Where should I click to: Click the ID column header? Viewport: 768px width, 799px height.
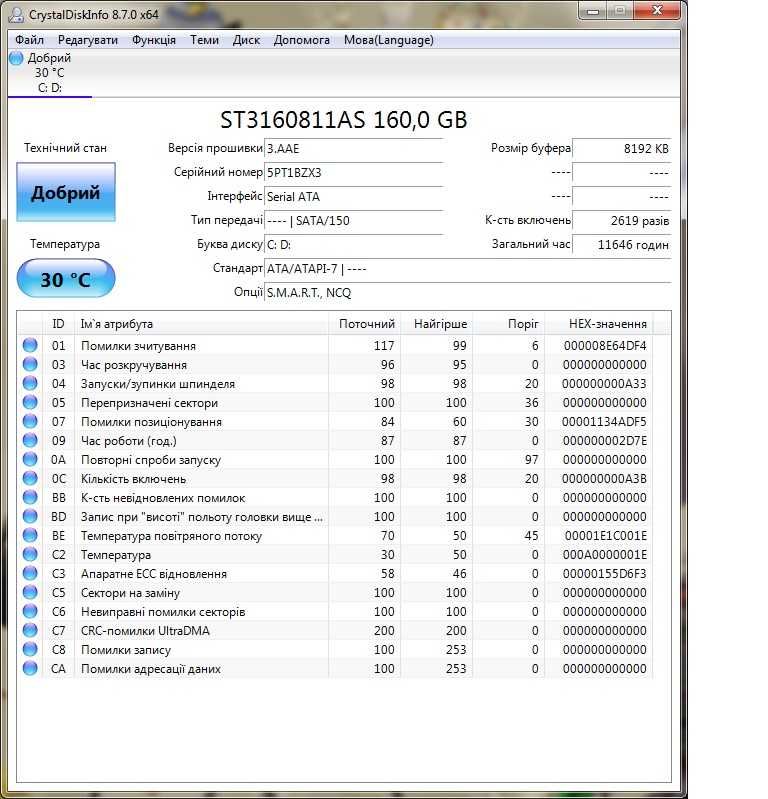click(x=58, y=324)
